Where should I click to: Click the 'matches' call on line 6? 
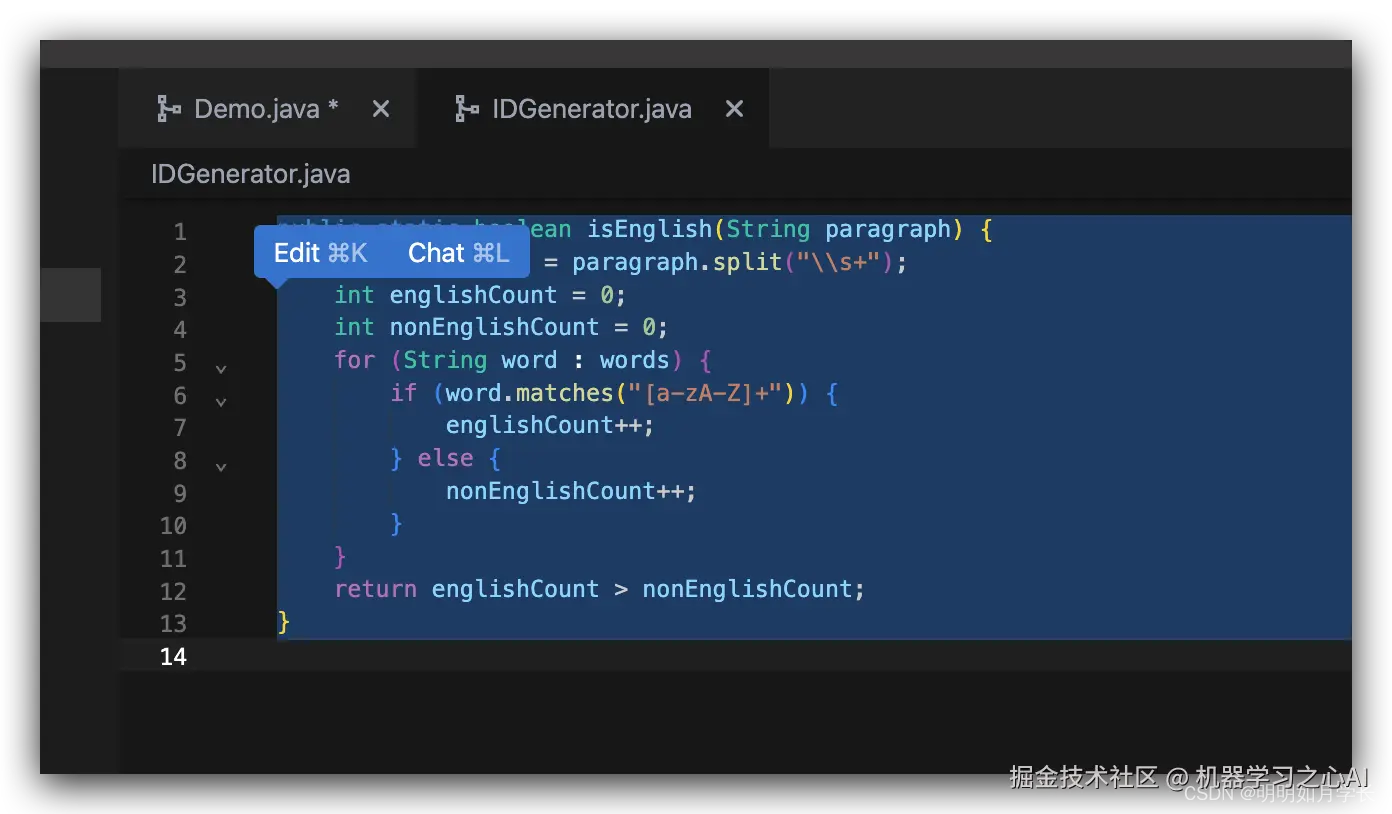point(565,393)
